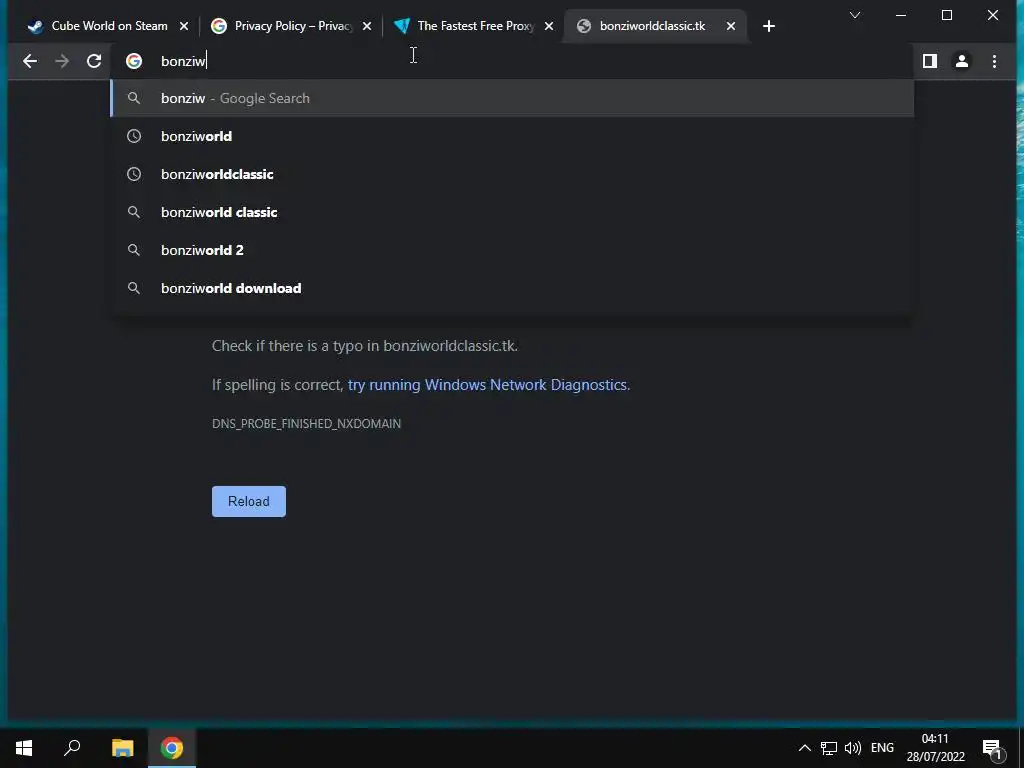Close the Cube World on Steam tab
1024x768 pixels.
tap(184, 26)
